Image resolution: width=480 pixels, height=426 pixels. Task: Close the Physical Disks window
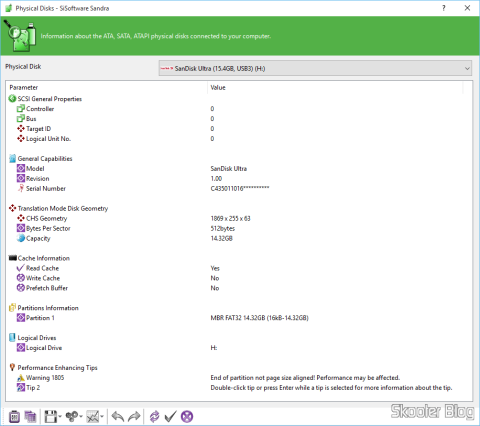pos(467,8)
